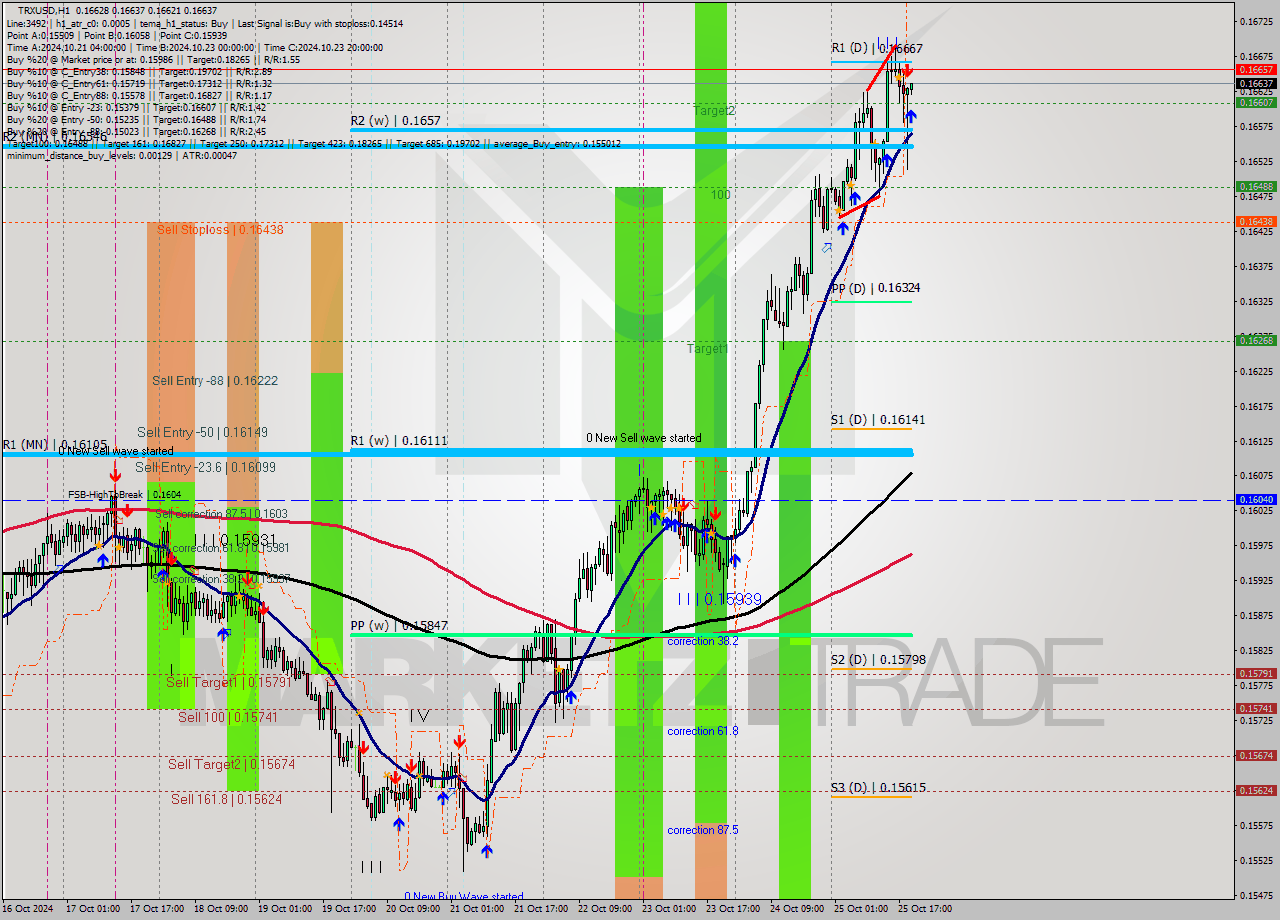Click the green 'Target1' label

tap(707, 349)
